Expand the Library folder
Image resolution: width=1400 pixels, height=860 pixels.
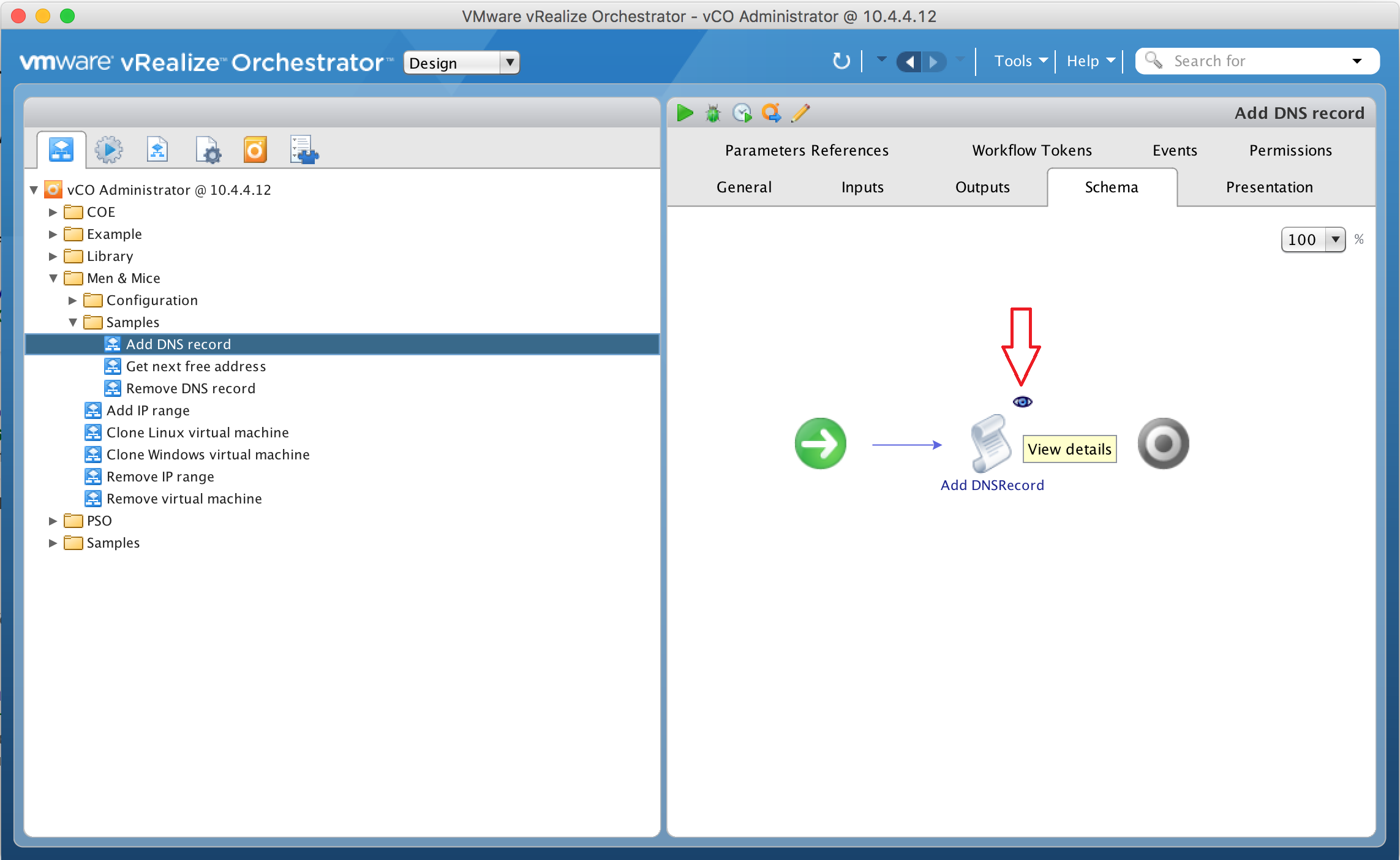pos(53,256)
